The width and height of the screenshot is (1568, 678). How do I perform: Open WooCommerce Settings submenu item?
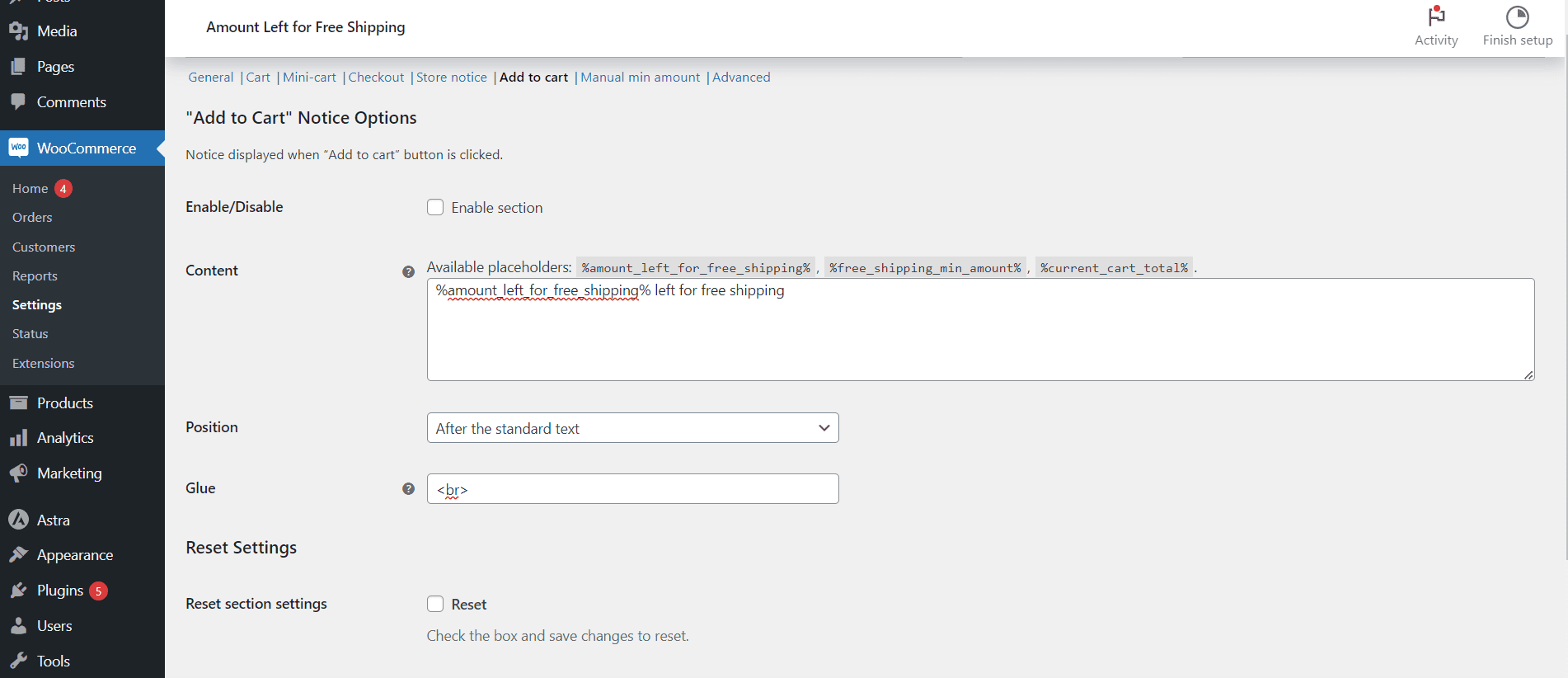point(37,305)
